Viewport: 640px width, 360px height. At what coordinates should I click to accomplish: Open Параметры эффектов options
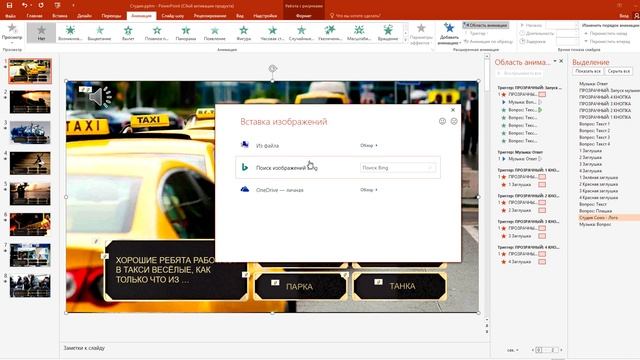(421, 33)
